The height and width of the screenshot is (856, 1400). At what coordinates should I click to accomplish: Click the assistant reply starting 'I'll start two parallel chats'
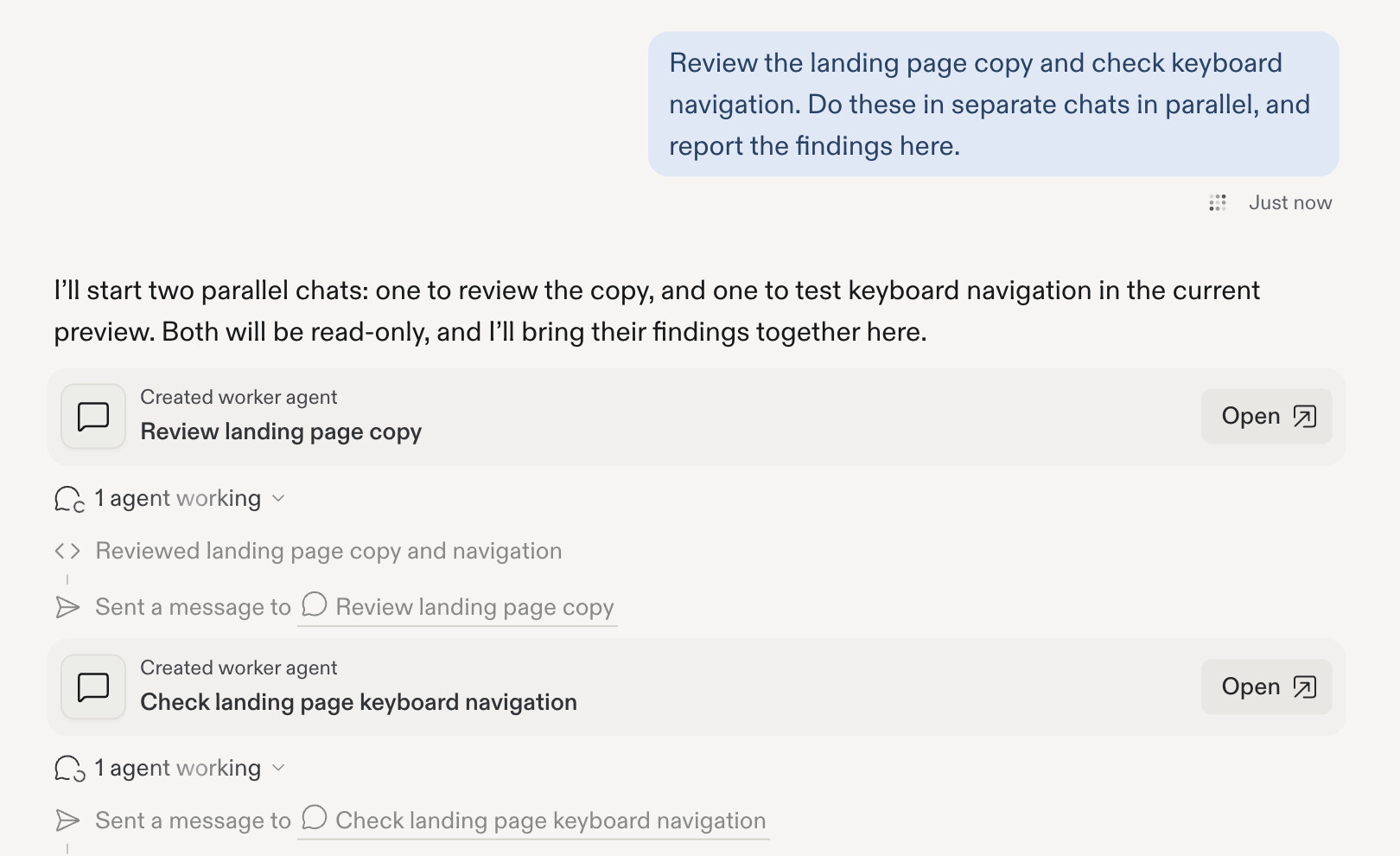pos(657,311)
